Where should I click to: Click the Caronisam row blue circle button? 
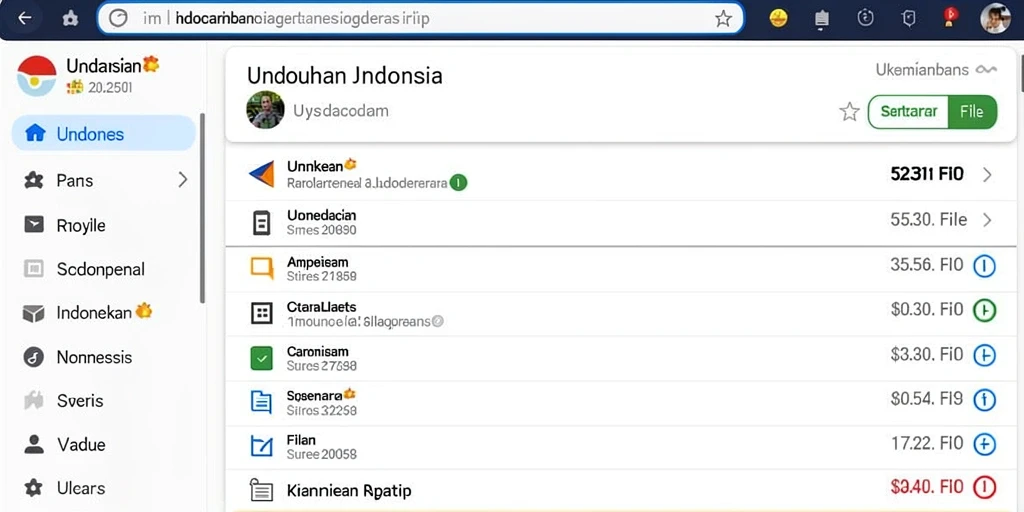tap(984, 355)
